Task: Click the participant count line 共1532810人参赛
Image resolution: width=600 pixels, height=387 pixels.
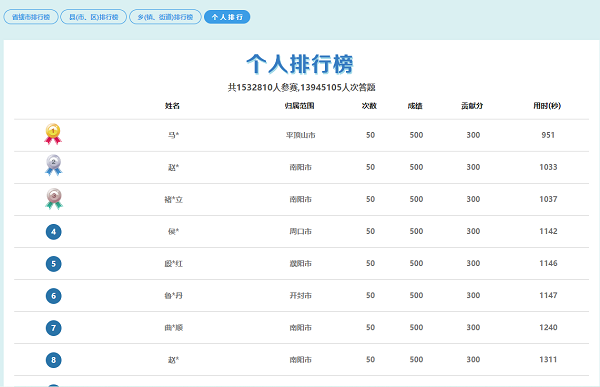Action: [263, 88]
